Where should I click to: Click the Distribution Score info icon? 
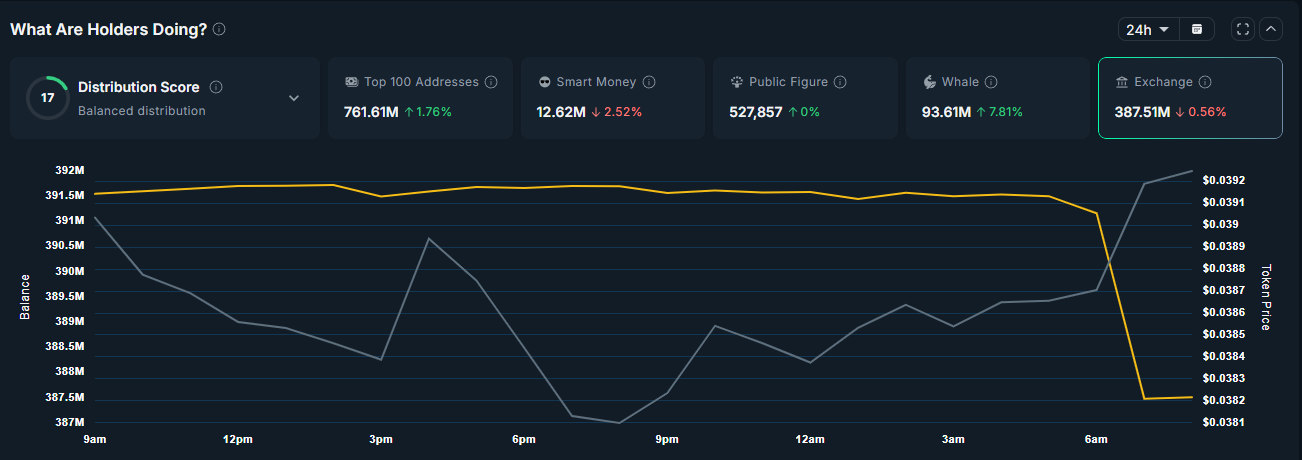[x=216, y=87]
